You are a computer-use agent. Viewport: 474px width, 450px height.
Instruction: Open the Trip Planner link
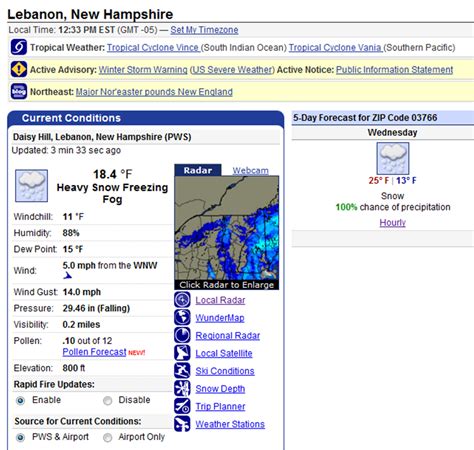[220, 406]
